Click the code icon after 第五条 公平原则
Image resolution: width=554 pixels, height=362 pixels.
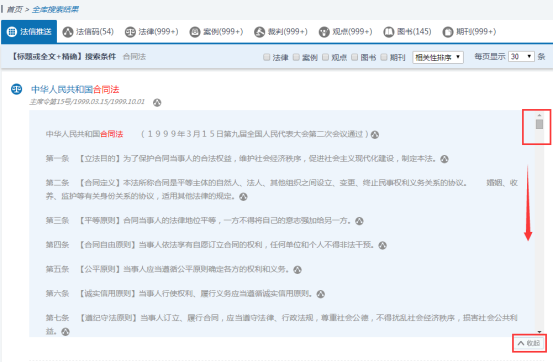[297, 270]
